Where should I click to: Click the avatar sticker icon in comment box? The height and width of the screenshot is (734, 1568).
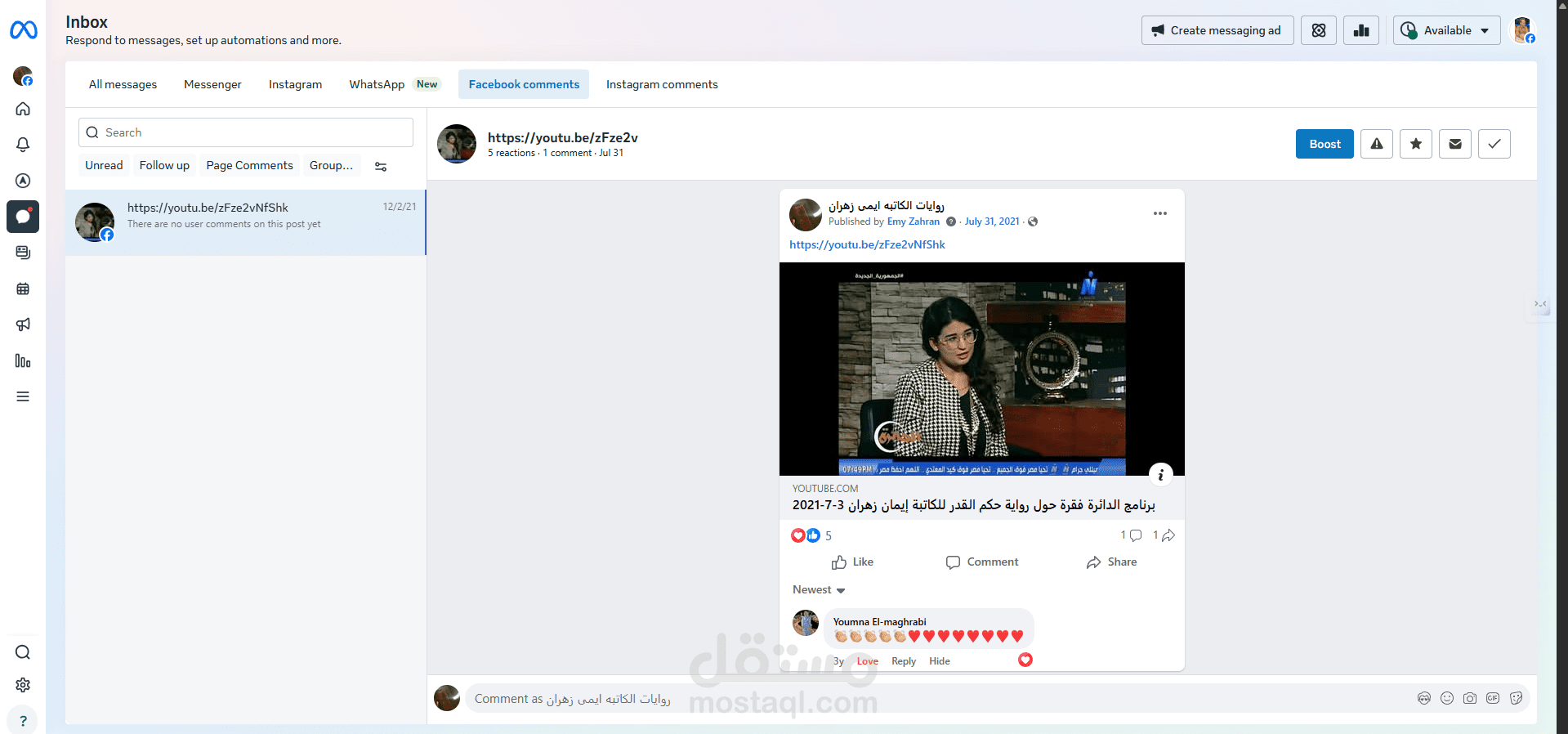(1424, 698)
